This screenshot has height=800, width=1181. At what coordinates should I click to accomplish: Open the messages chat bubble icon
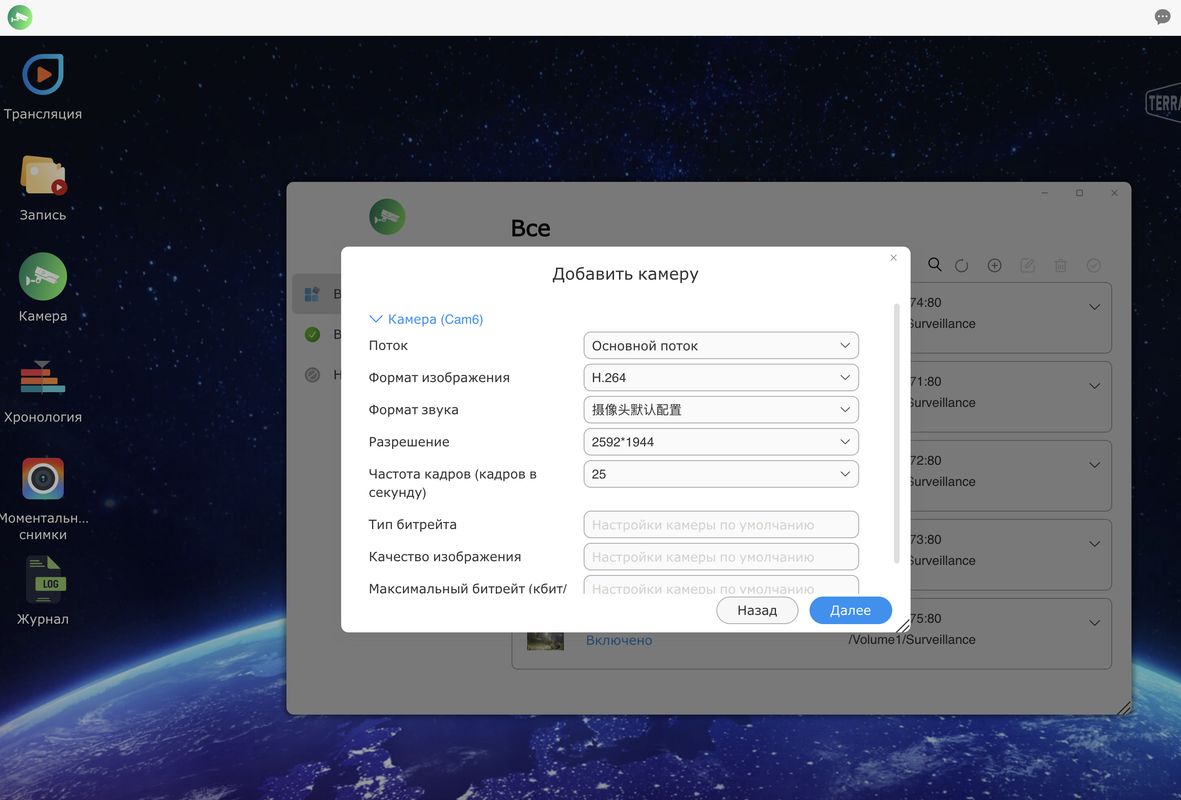coord(1162,17)
